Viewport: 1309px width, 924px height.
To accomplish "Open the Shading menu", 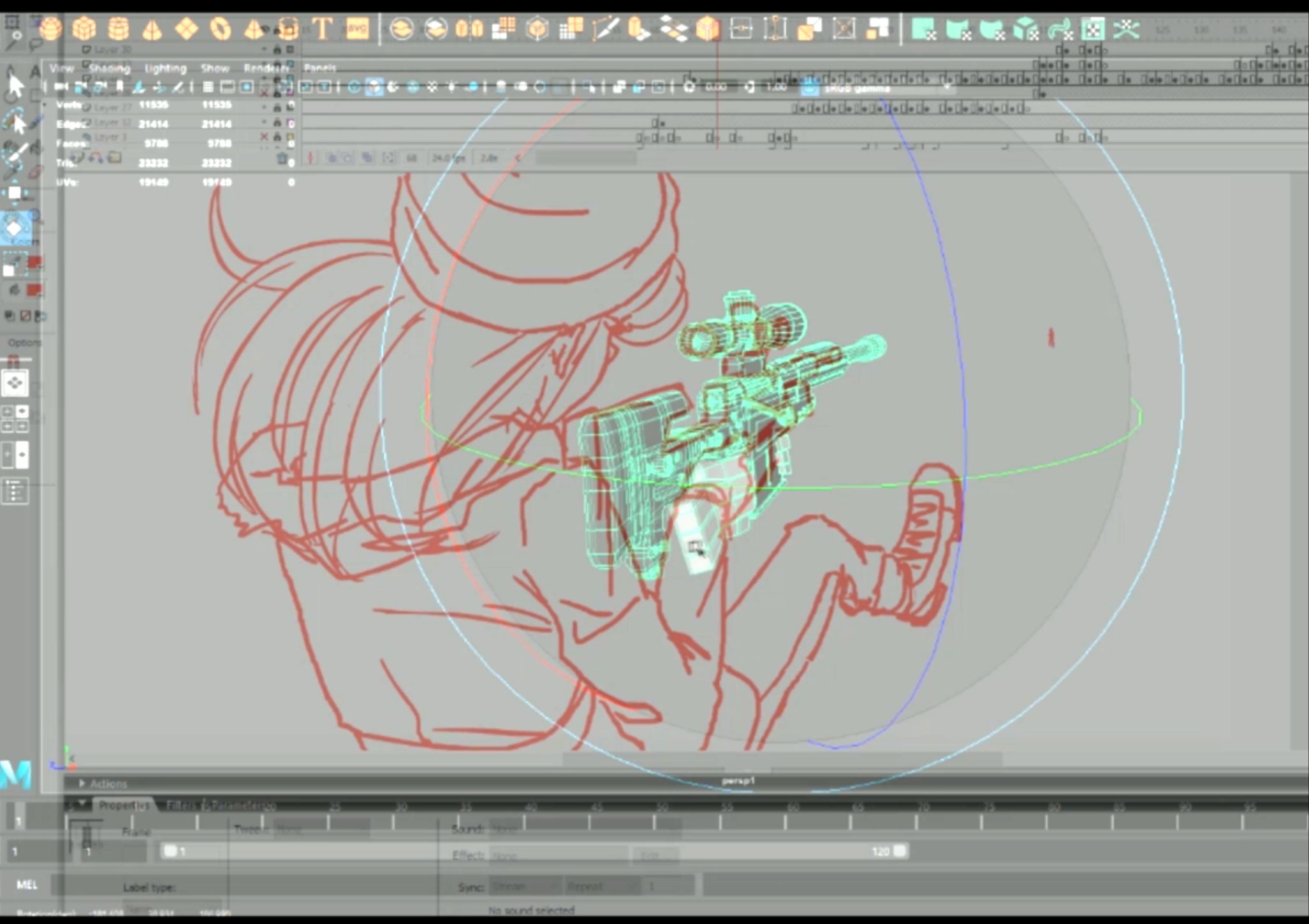I will click(109, 68).
